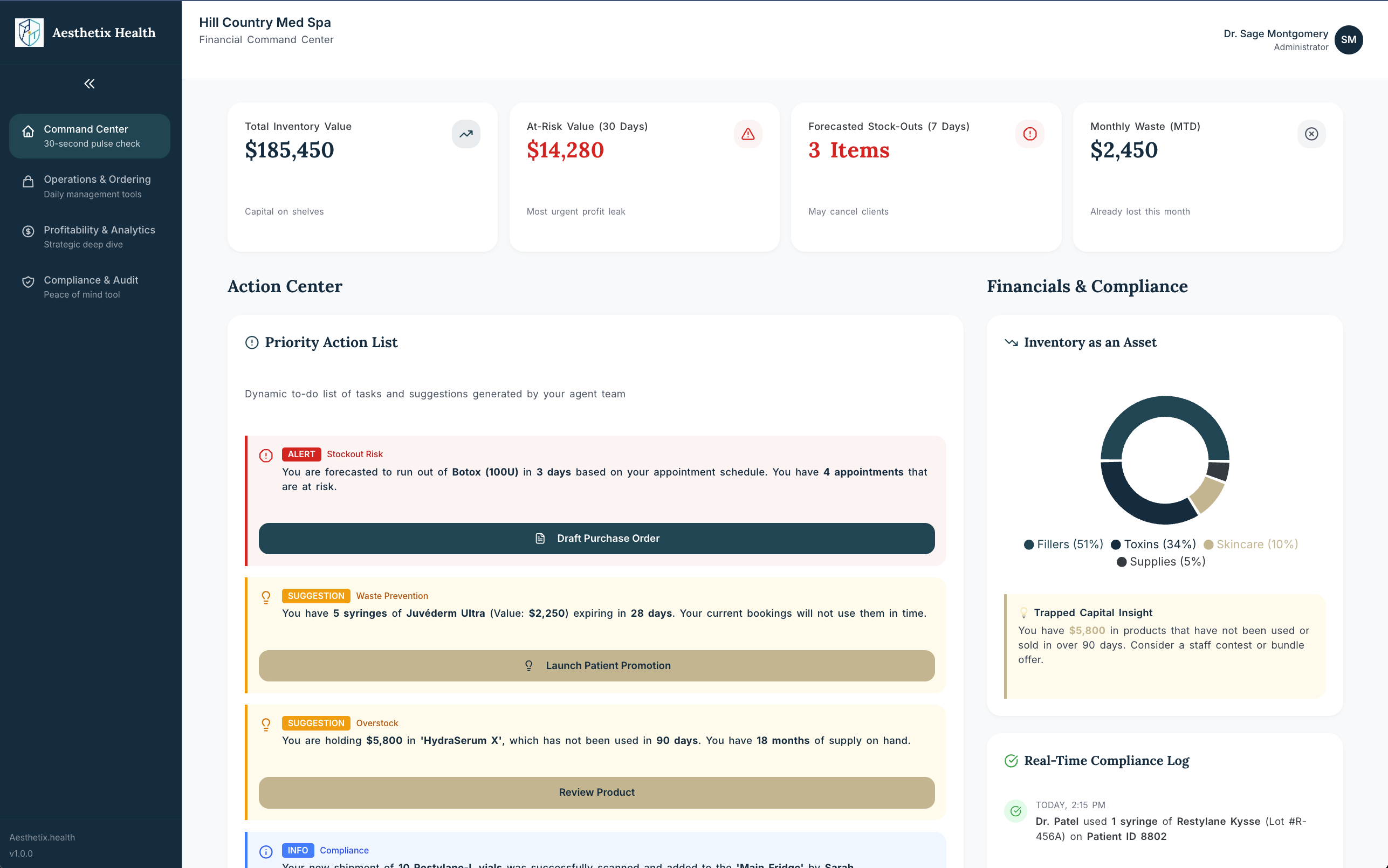The image size is (1388, 868).
Task: Click the SM user avatar
Action: pyautogui.click(x=1349, y=39)
